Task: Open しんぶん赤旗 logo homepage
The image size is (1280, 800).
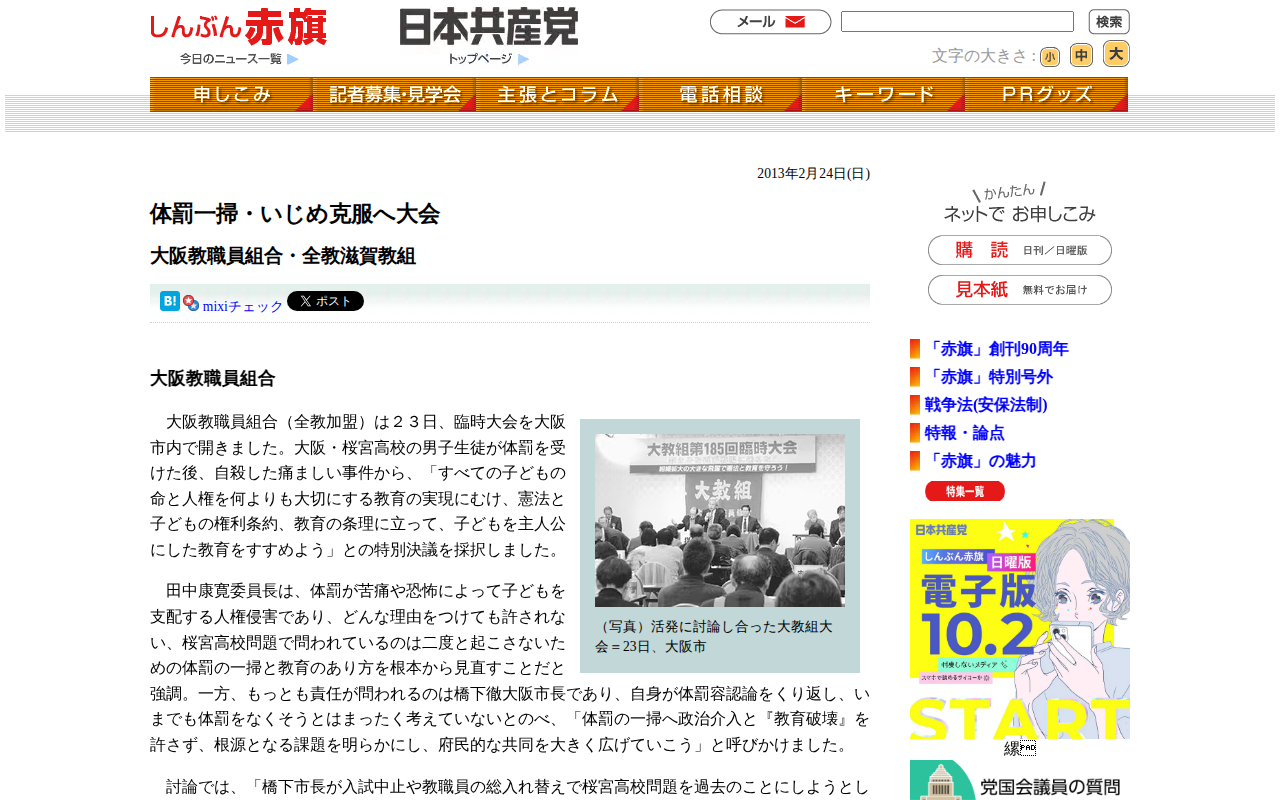Action: click(x=239, y=27)
